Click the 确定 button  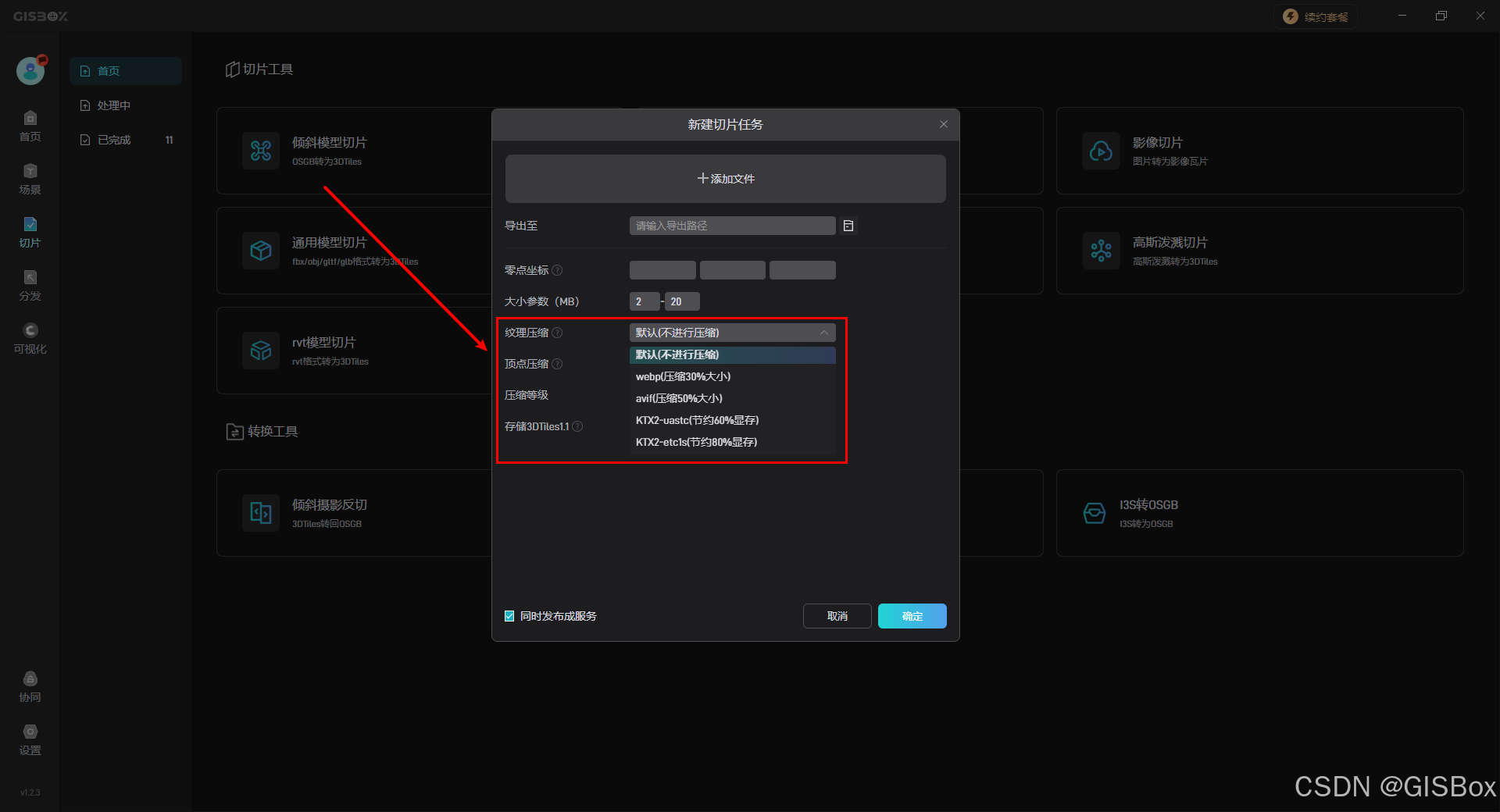pos(912,616)
